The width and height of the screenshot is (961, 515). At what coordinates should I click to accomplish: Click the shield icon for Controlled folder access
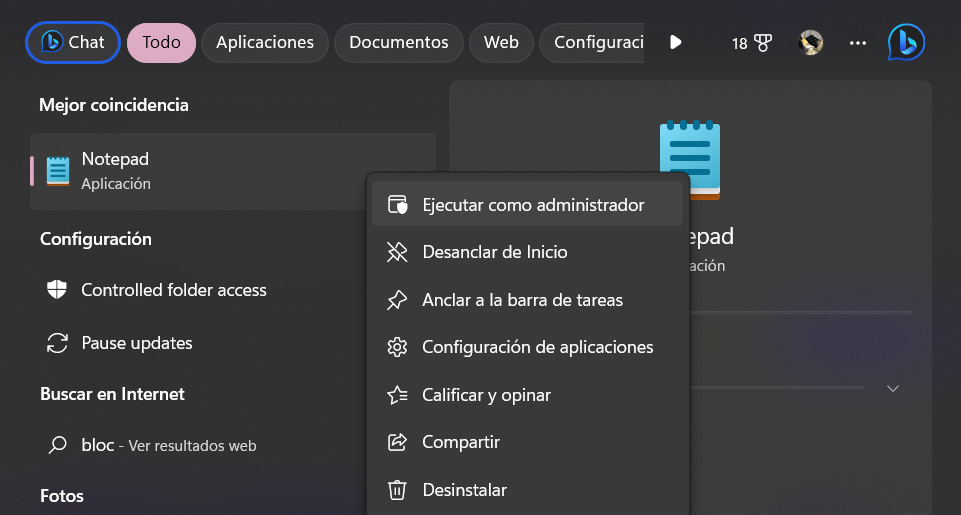[57, 290]
